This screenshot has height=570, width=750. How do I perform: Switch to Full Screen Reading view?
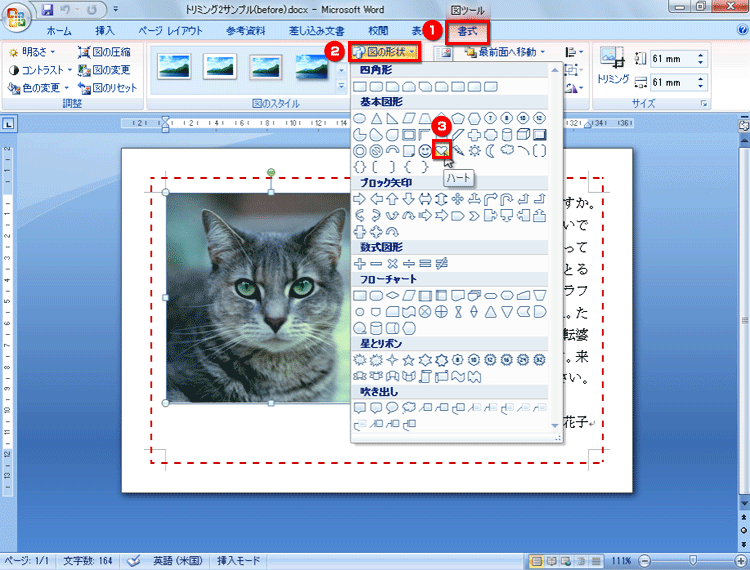coord(551,560)
